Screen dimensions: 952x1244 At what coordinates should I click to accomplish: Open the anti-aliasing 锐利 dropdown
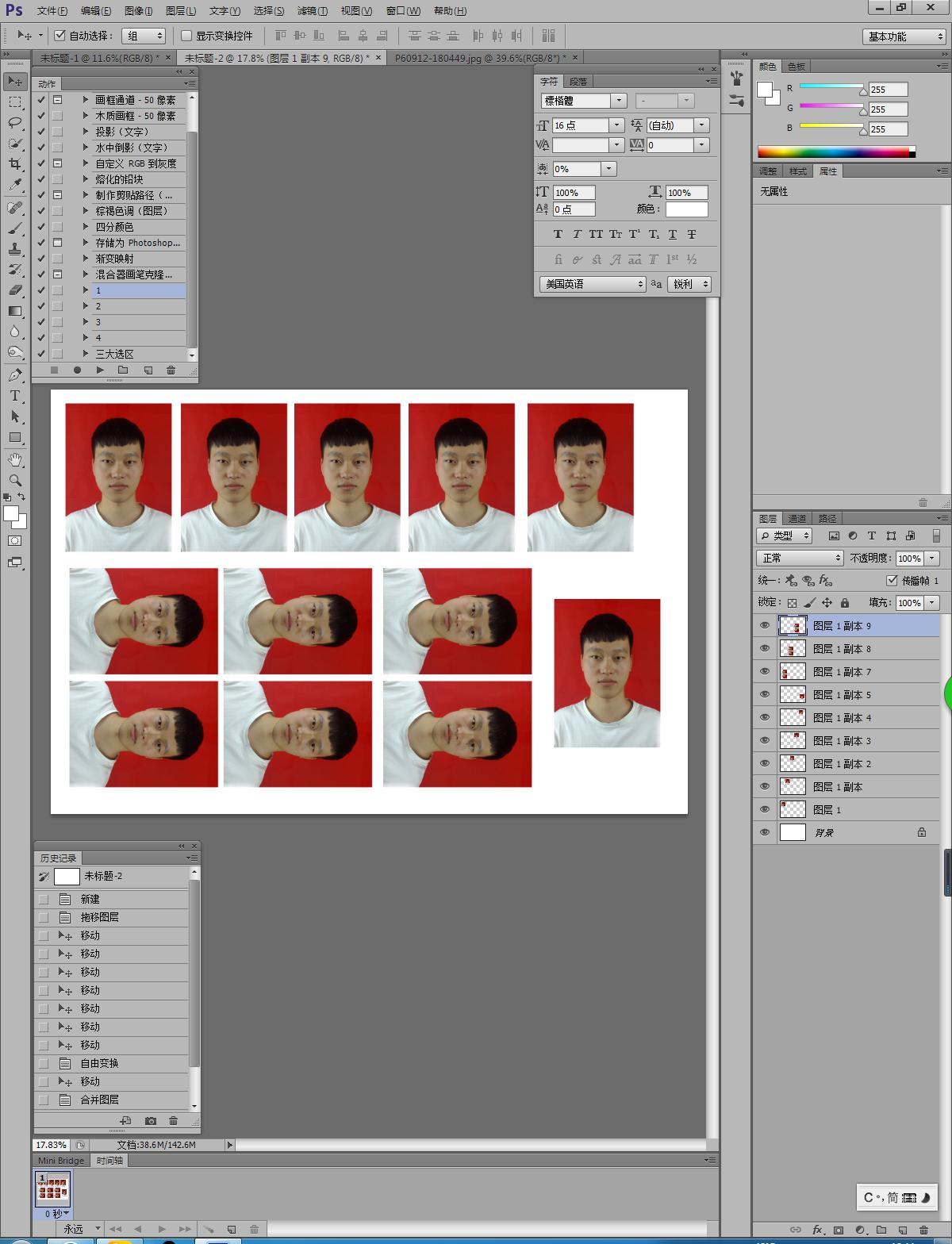tap(689, 284)
